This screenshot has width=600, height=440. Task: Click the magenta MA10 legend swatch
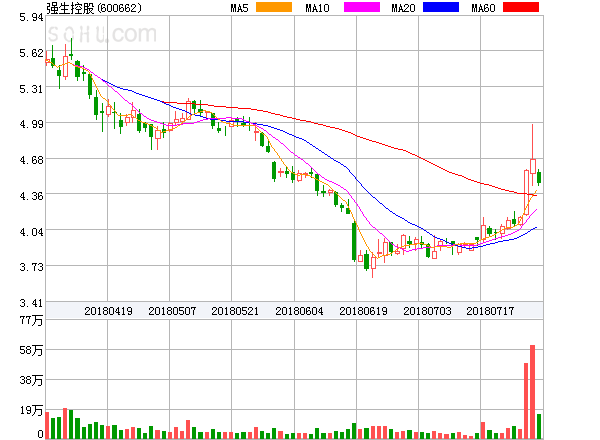tap(362, 7)
